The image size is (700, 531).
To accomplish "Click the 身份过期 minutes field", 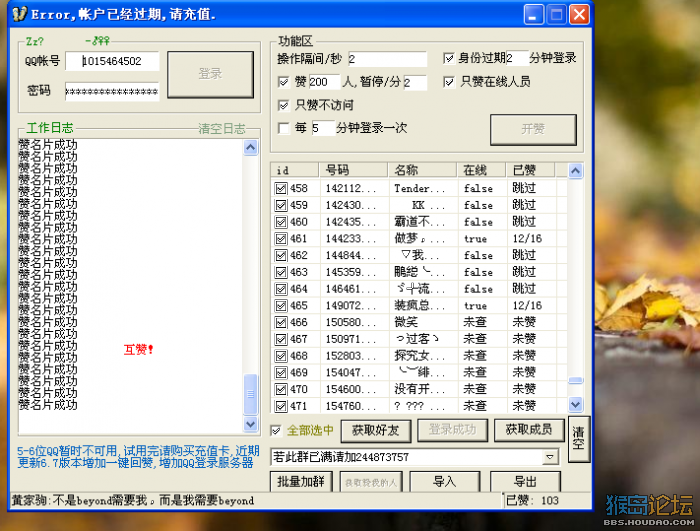I will 517,58.
